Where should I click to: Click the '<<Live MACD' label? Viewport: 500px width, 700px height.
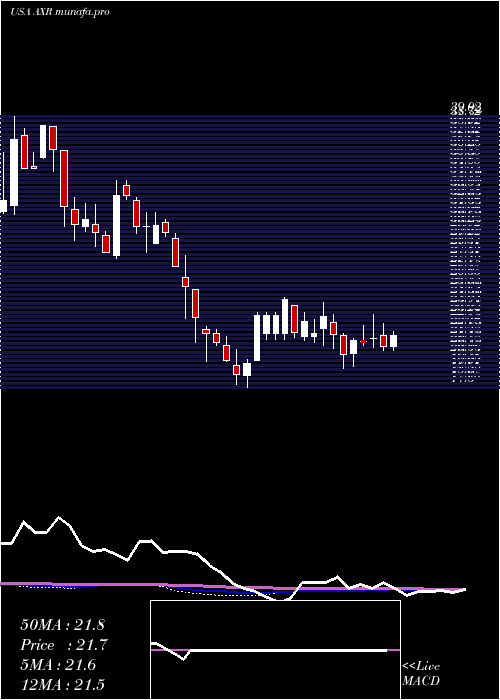pos(421,673)
